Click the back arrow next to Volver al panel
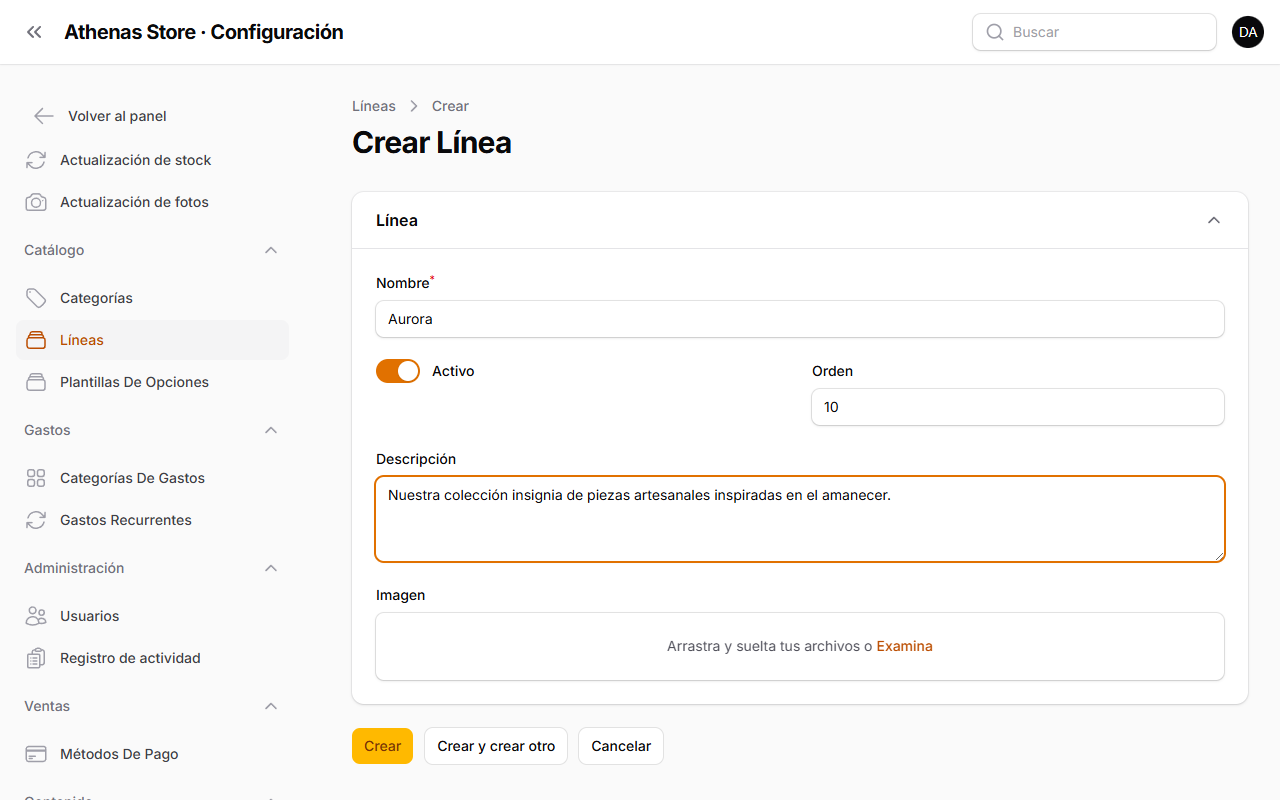The height and width of the screenshot is (800, 1280). (x=43, y=116)
